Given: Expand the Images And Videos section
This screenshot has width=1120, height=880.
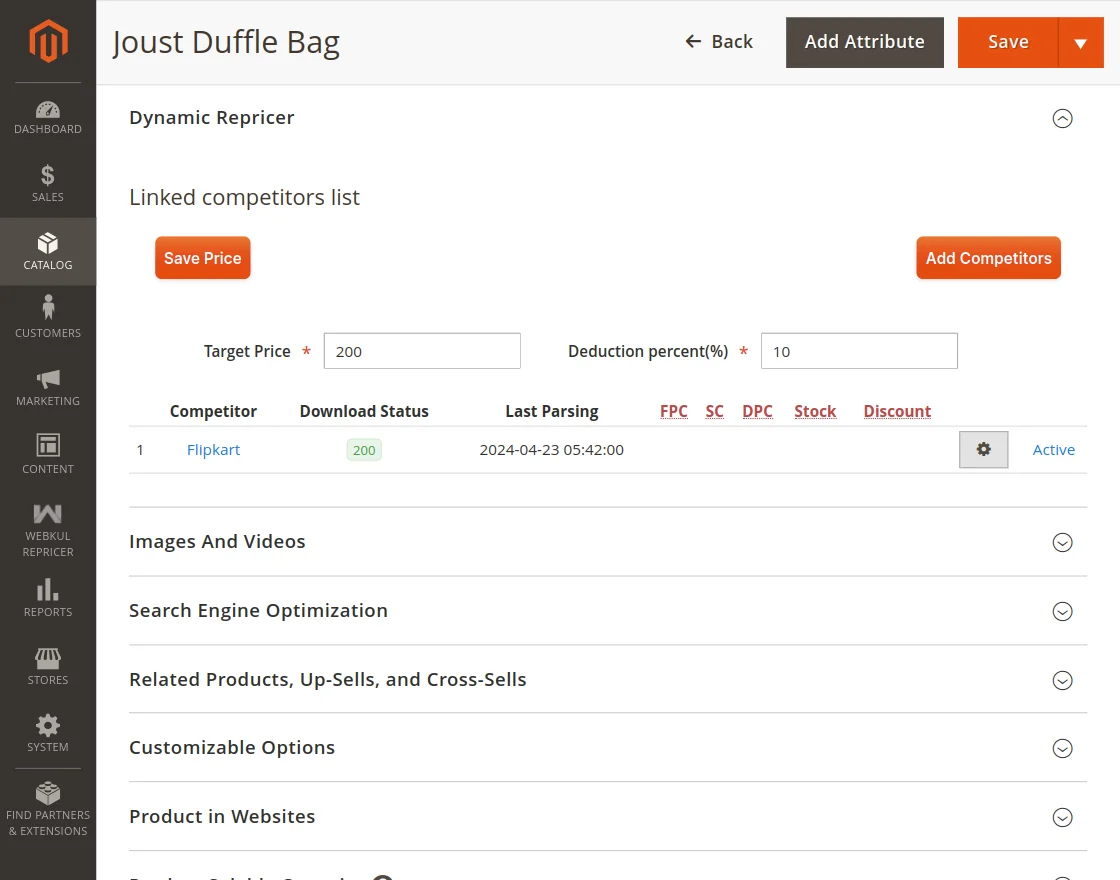Looking at the screenshot, I should (x=1062, y=542).
